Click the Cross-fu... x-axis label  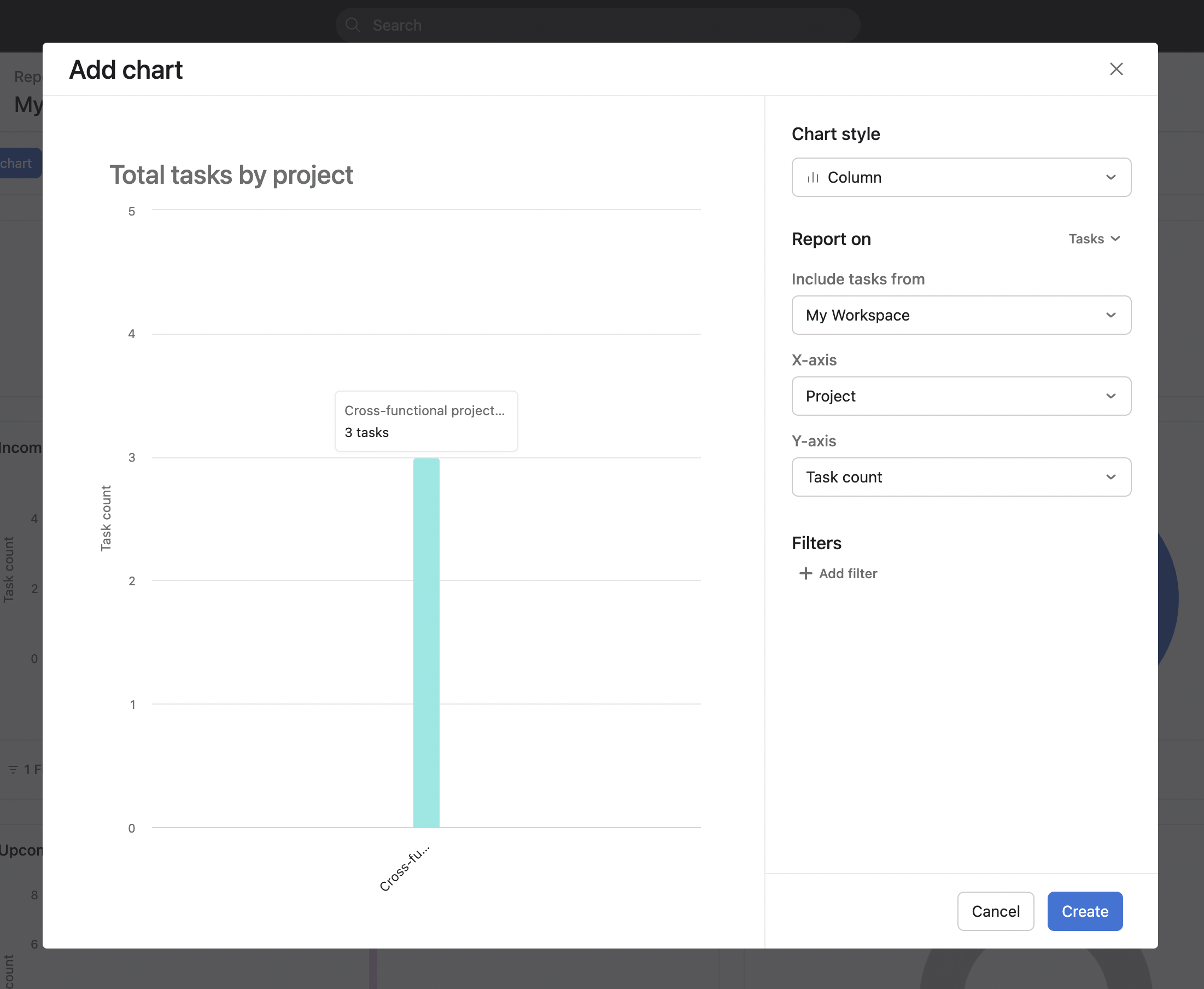point(405,868)
